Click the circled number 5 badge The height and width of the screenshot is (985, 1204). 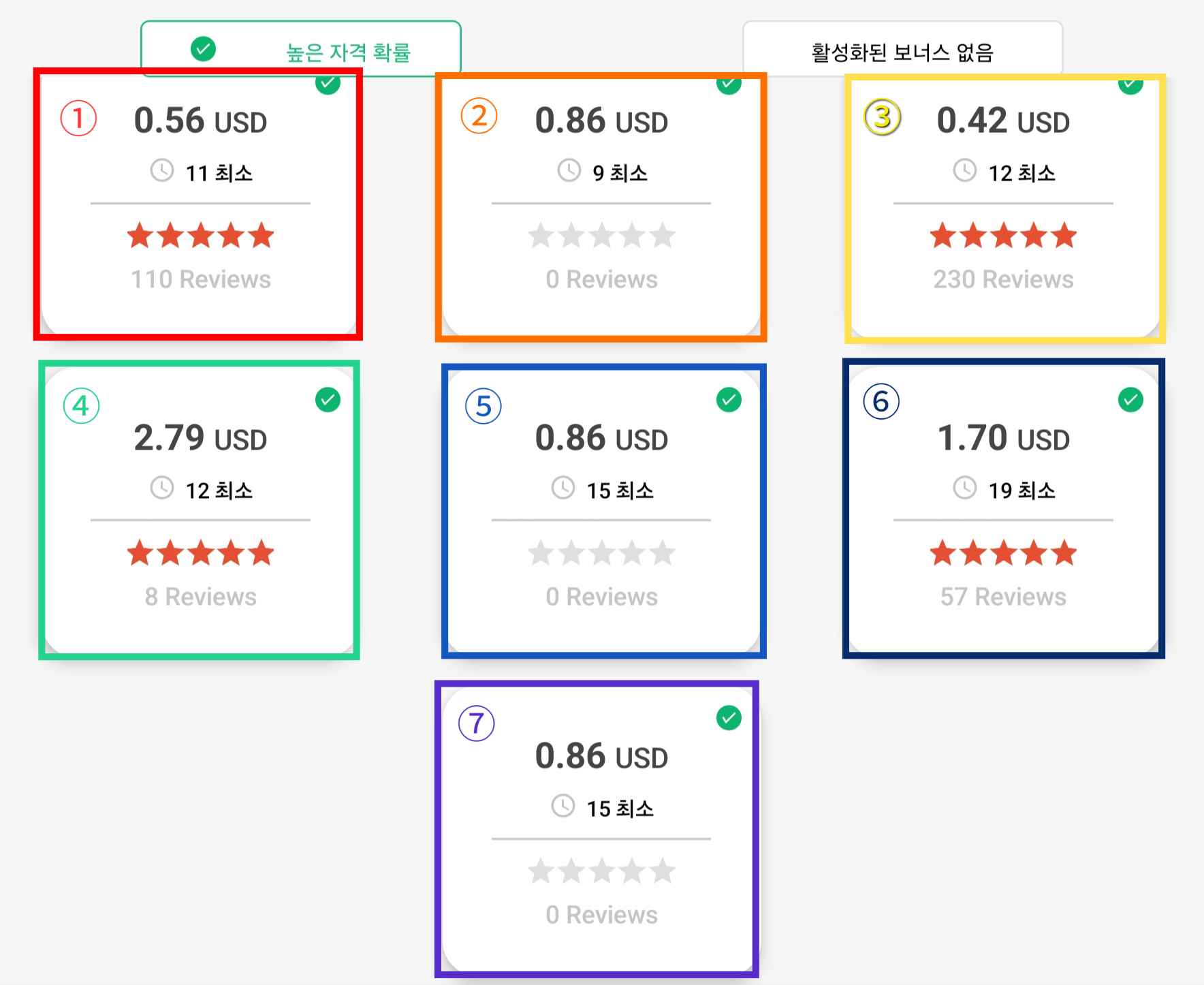pyautogui.click(x=484, y=406)
